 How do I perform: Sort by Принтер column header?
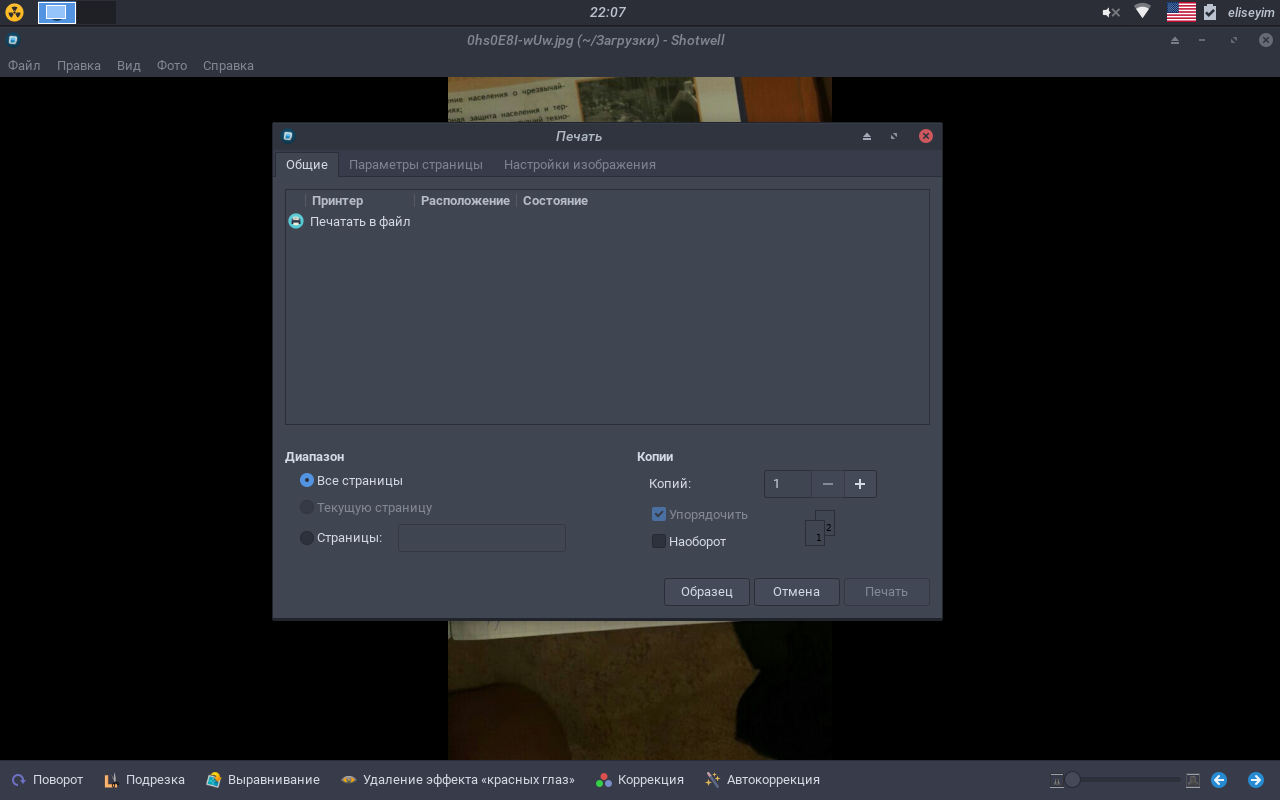click(362, 201)
